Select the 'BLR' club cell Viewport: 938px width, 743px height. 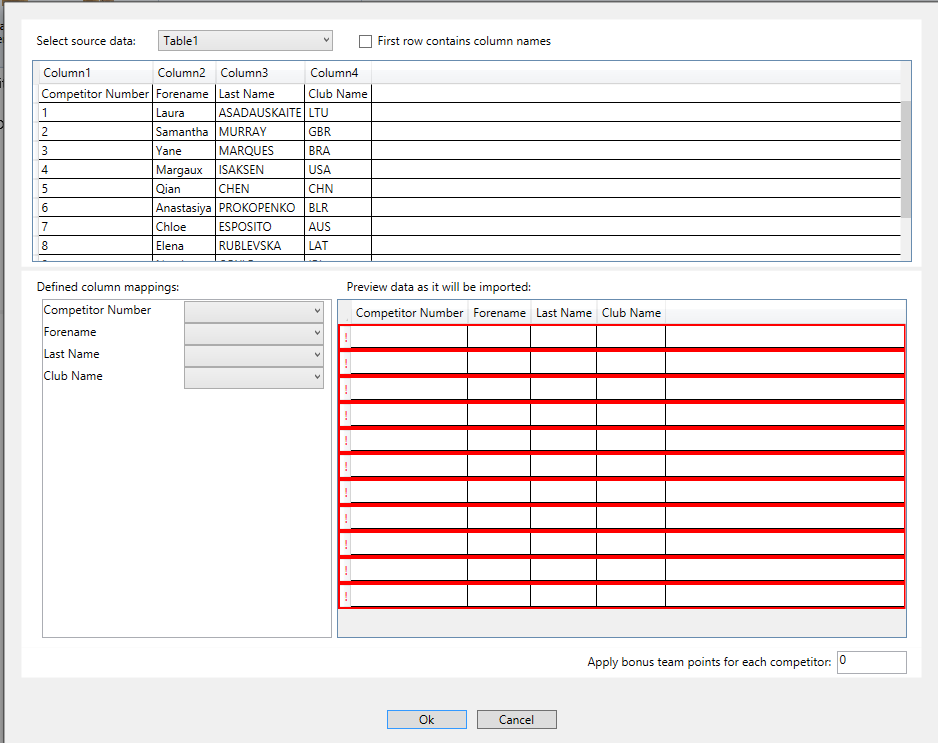coord(339,208)
